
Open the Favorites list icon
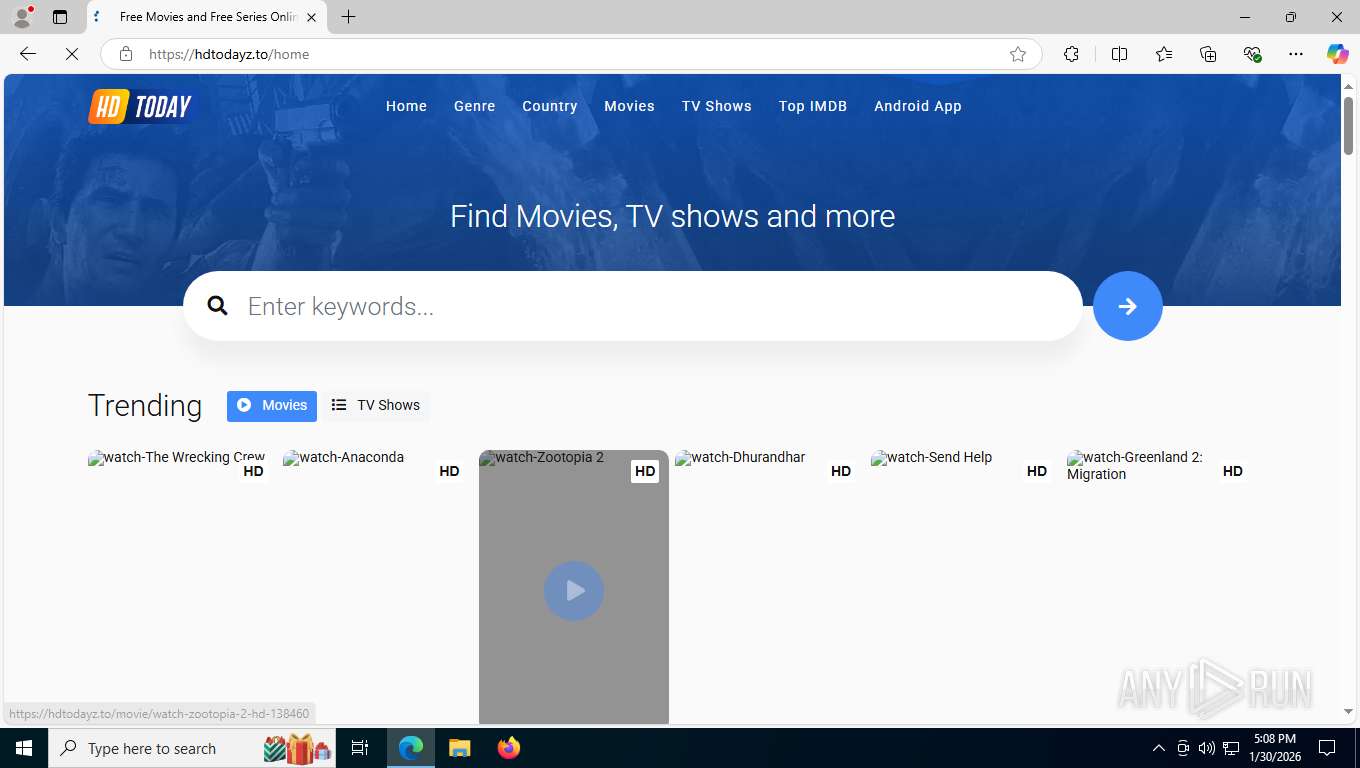pyautogui.click(x=1164, y=54)
